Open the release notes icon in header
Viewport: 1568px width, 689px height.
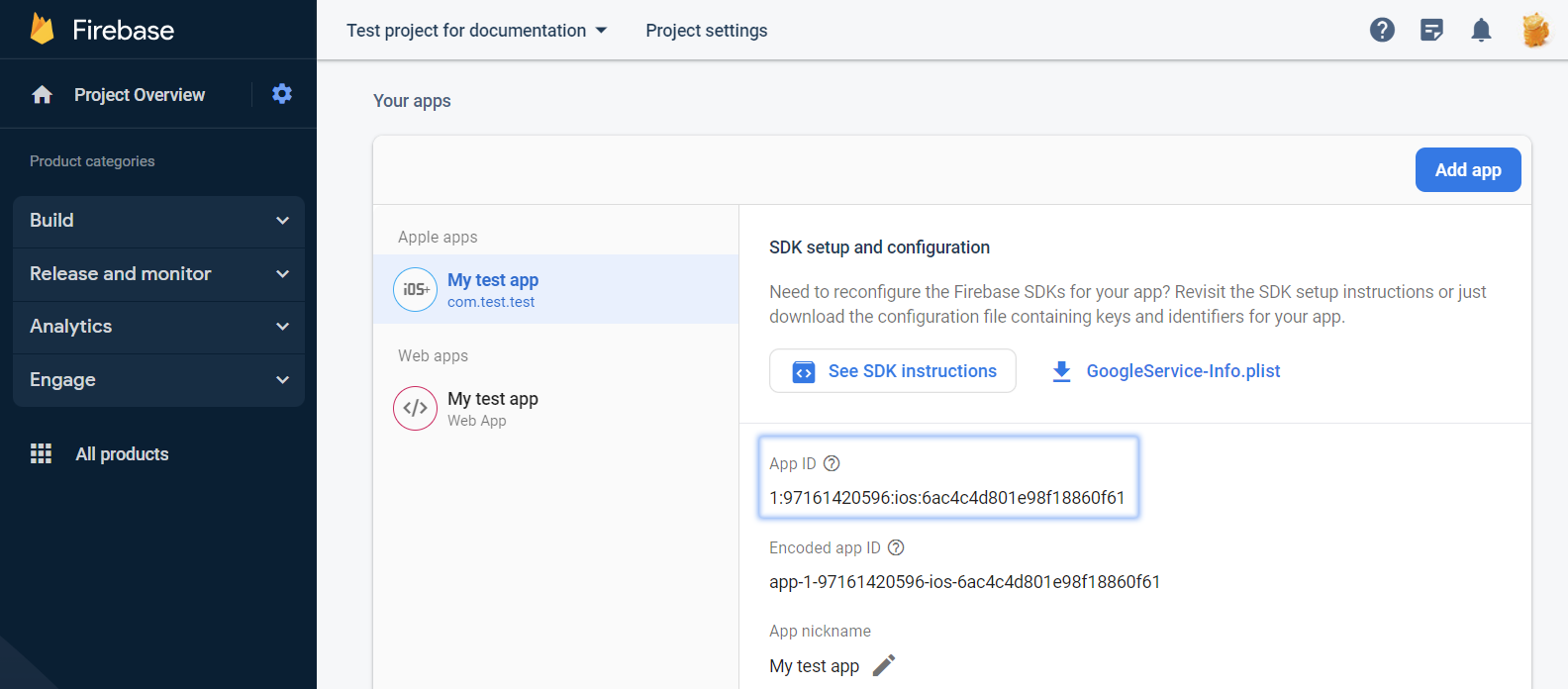(1431, 30)
